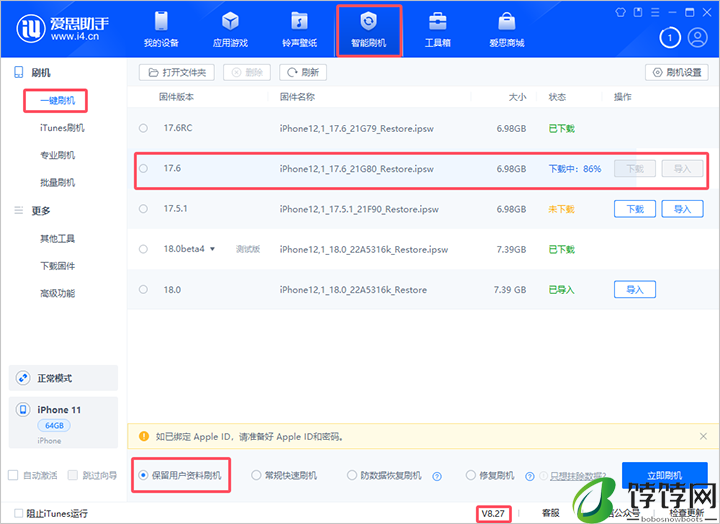
Task: Select firmware 17.6RC radio button
Action: point(143,128)
